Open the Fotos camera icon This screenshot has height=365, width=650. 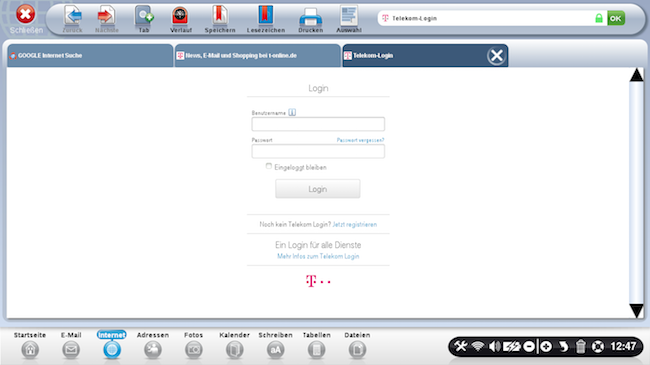194,350
